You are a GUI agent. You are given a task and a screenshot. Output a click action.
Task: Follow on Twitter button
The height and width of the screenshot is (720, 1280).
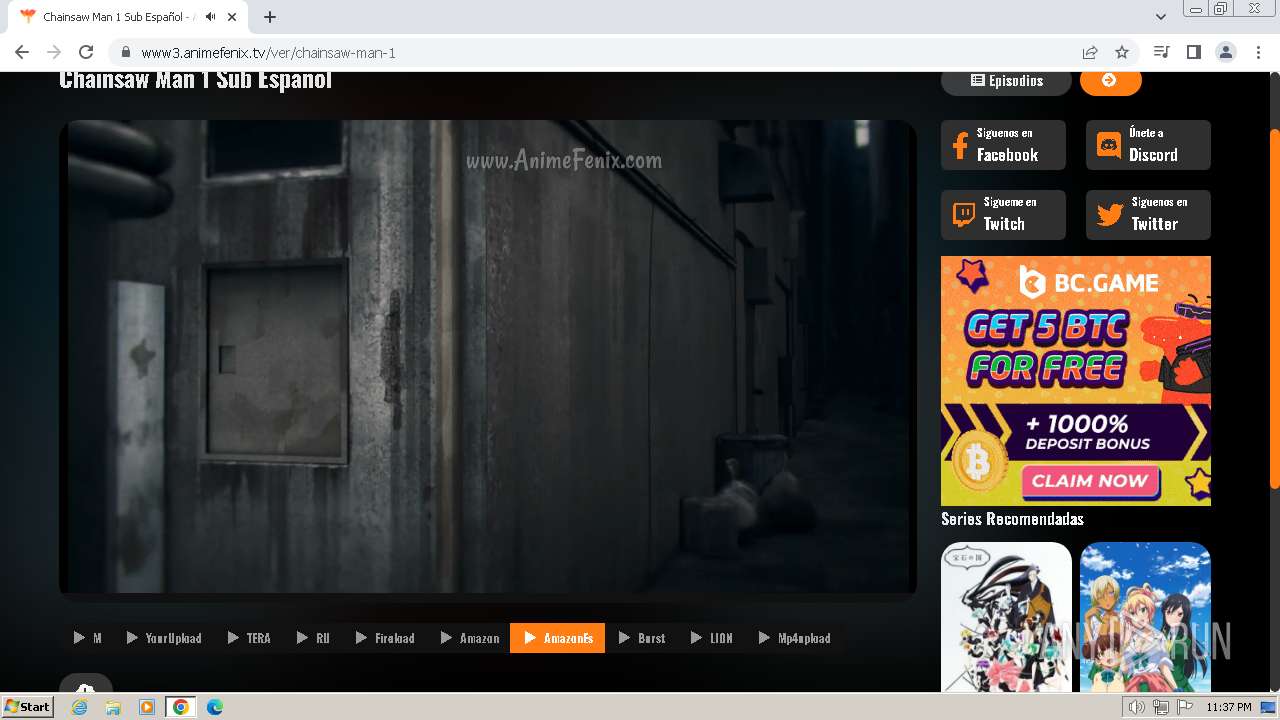pos(1148,215)
